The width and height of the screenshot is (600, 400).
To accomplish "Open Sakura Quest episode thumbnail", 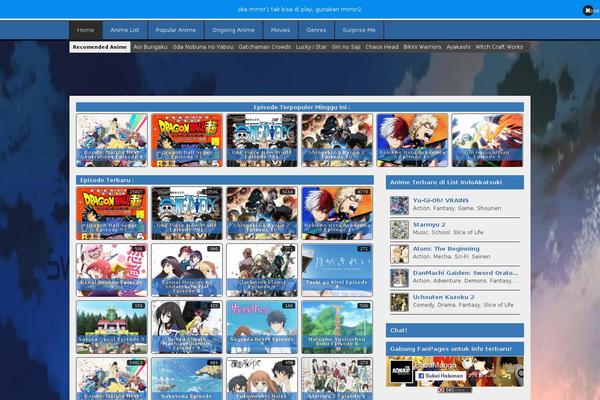I will click(x=112, y=327).
